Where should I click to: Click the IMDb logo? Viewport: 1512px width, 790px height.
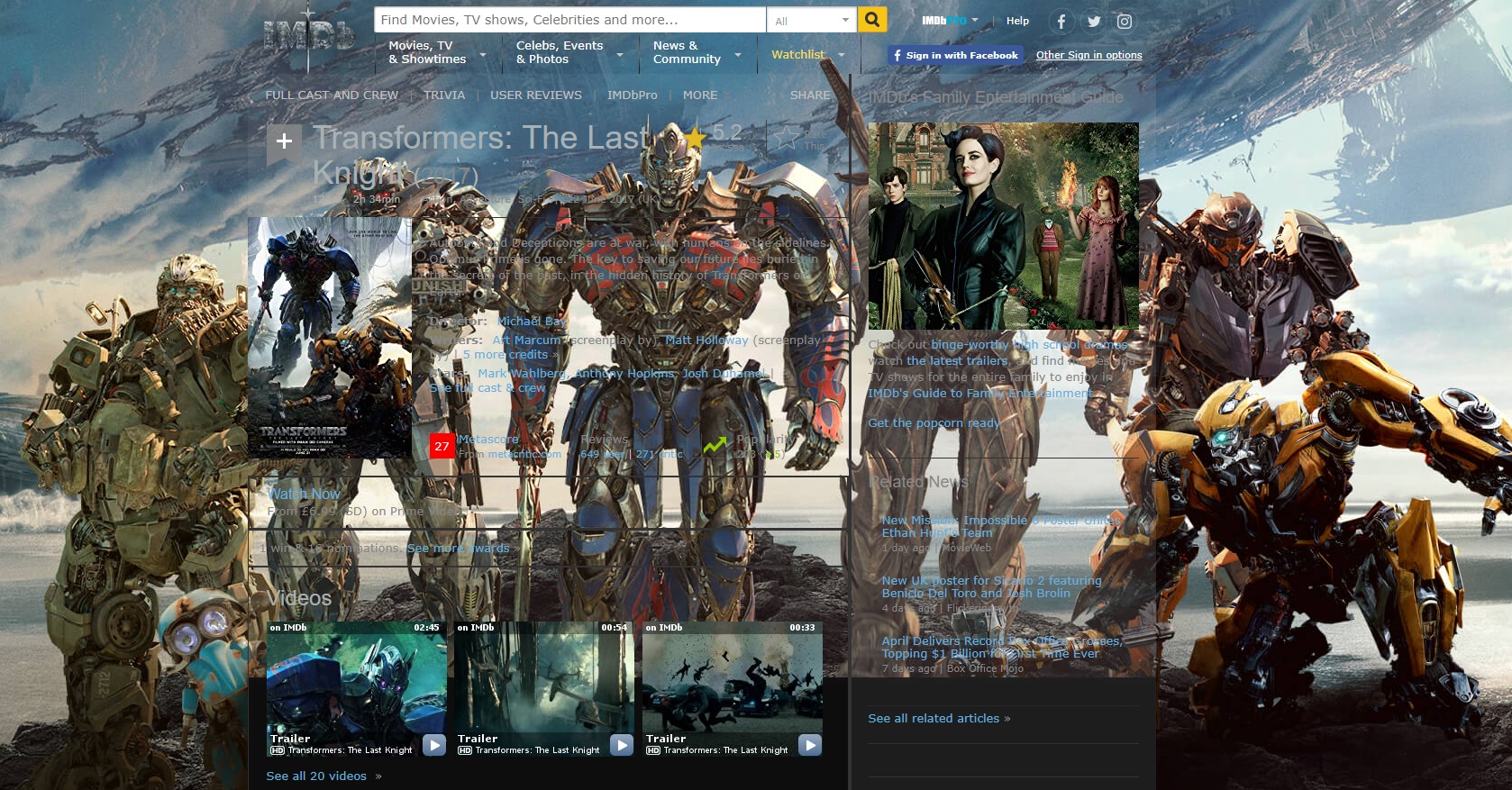pyautogui.click(x=309, y=36)
